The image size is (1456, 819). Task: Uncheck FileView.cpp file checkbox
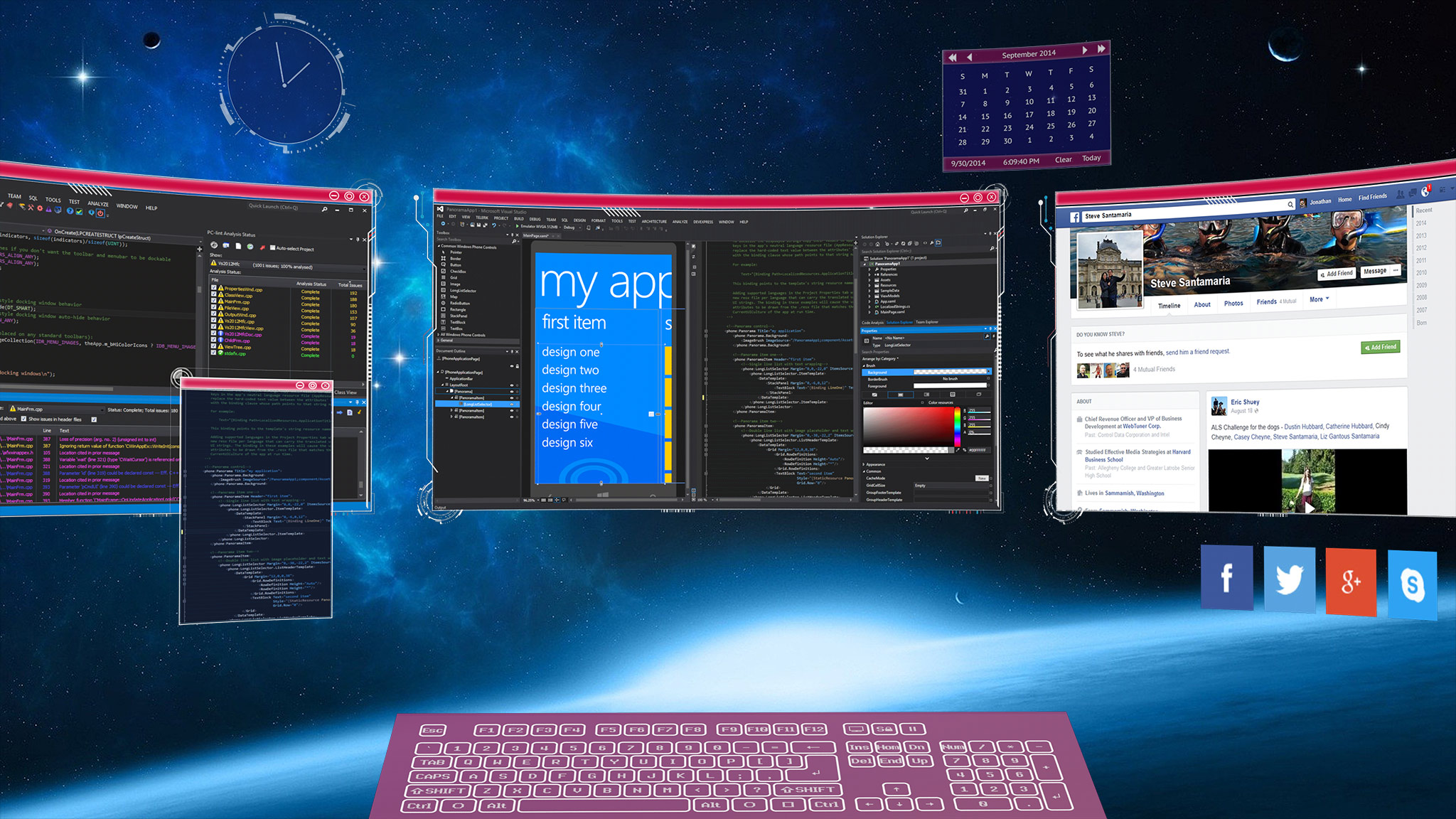pyautogui.click(x=213, y=307)
